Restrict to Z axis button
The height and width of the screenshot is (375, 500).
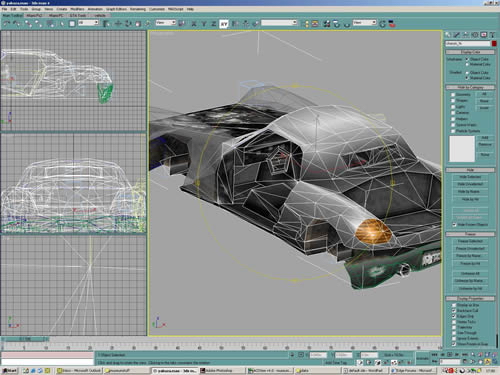(214, 24)
